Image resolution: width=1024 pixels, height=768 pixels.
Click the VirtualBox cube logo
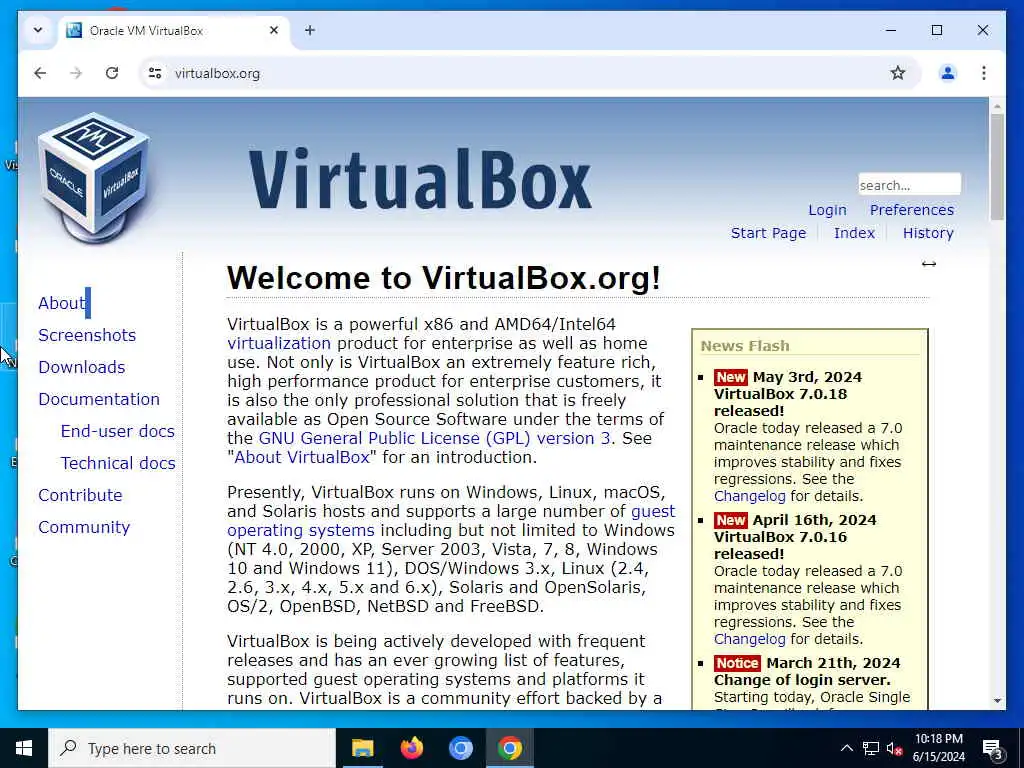pyautogui.click(x=95, y=176)
